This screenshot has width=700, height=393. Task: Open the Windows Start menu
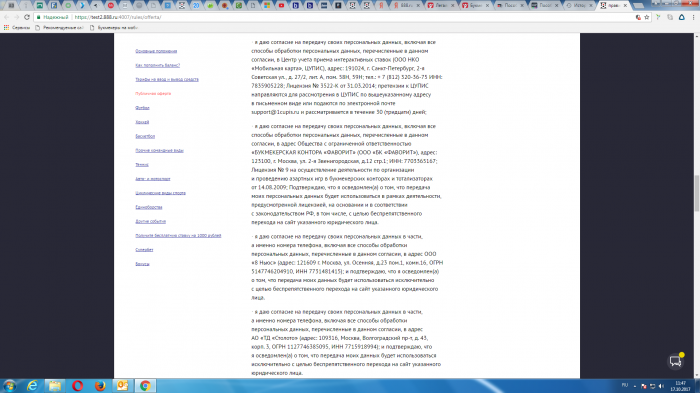(x=9, y=385)
